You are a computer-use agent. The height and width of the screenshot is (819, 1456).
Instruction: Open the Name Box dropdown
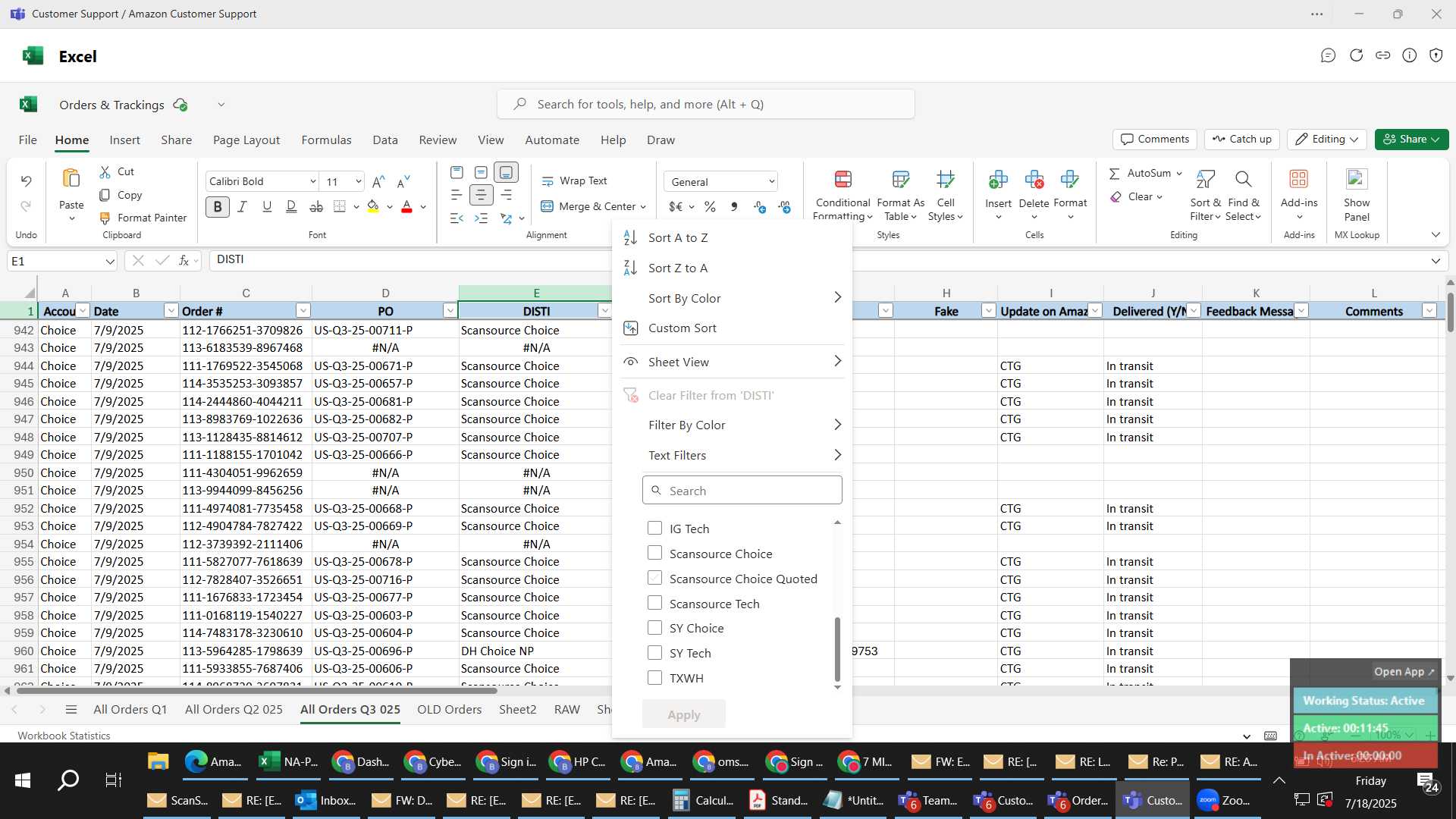tap(110, 261)
